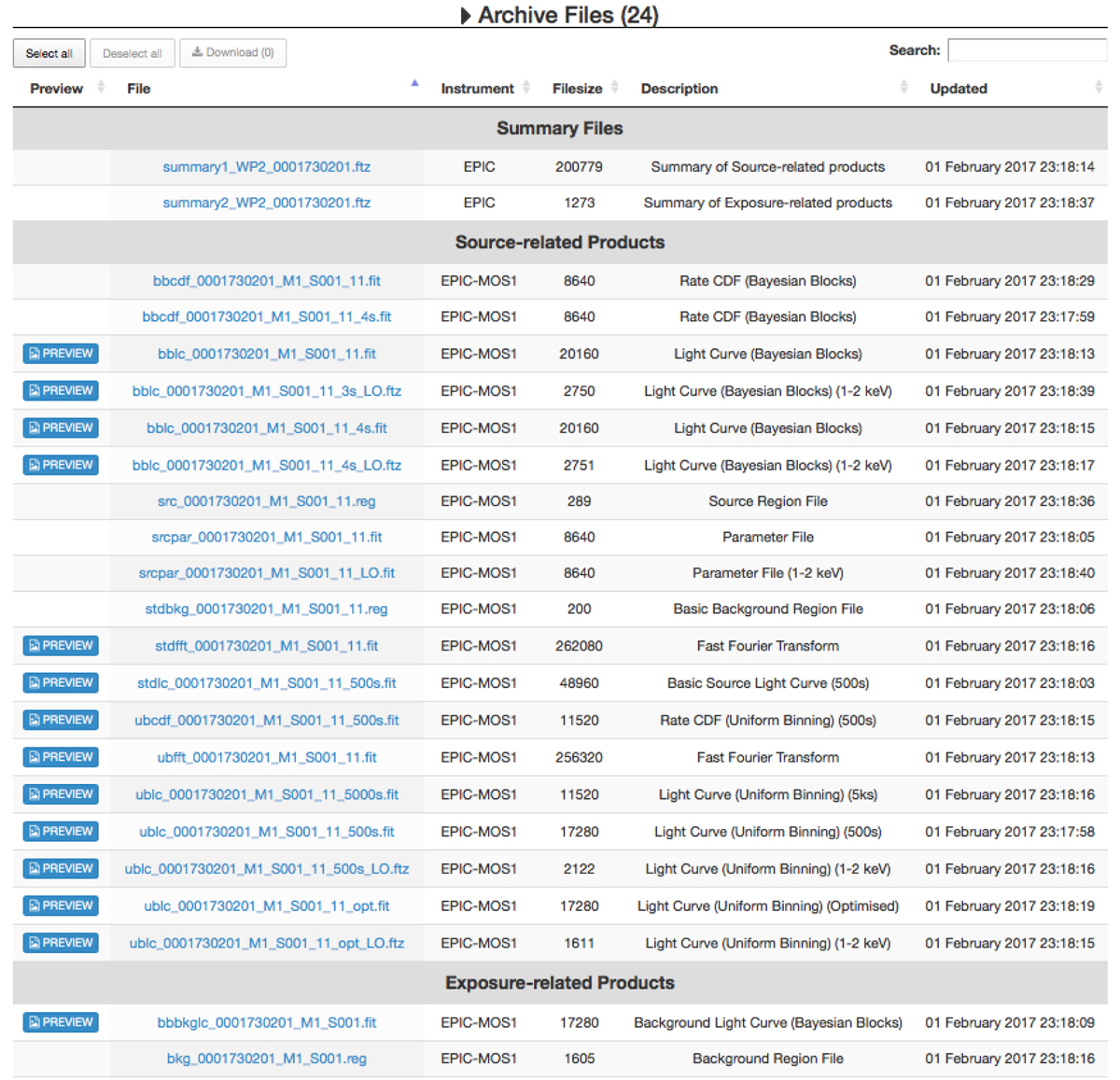Preview ublc_0001730201_M1_S001_11_opt_LO.ftz
Viewport: 1120px width, 1080px height.
coord(61,943)
